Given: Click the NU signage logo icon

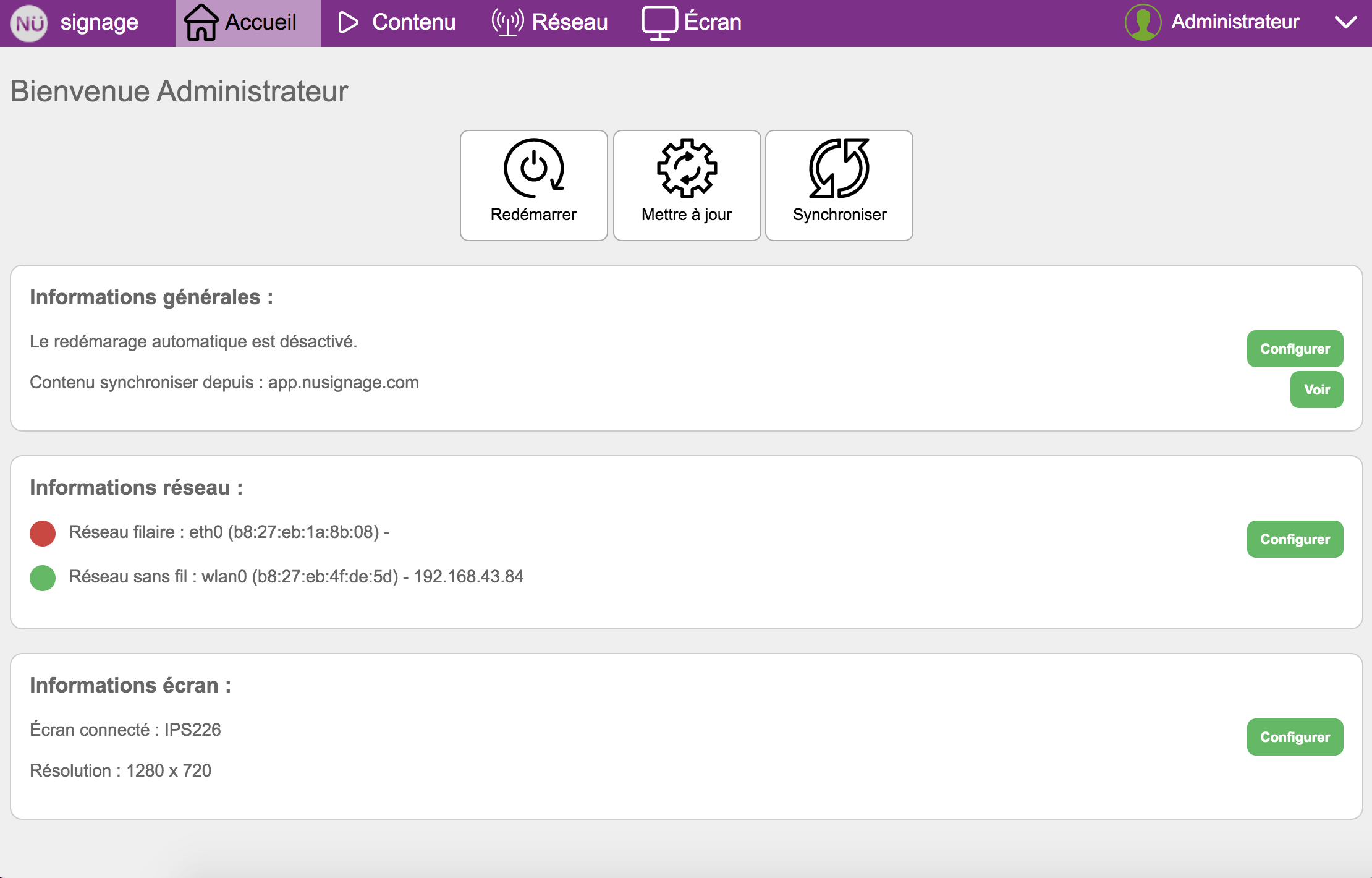Looking at the screenshot, I should click(x=29, y=23).
